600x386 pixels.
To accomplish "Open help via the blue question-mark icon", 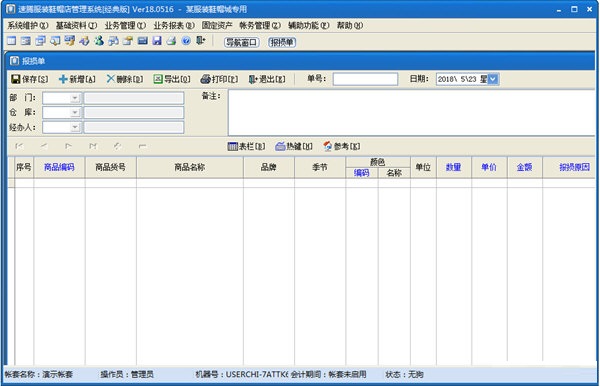I will (x=186, y=41).
